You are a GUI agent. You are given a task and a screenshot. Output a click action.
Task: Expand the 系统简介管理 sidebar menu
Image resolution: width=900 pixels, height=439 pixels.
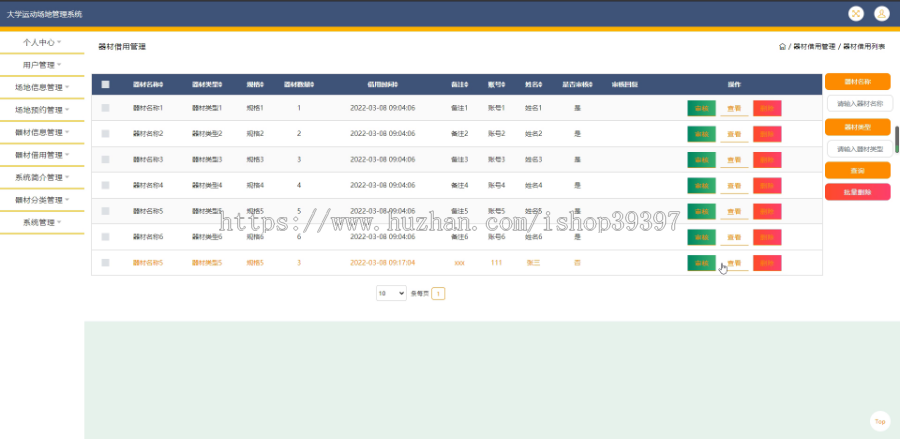(x=42, y=177)
